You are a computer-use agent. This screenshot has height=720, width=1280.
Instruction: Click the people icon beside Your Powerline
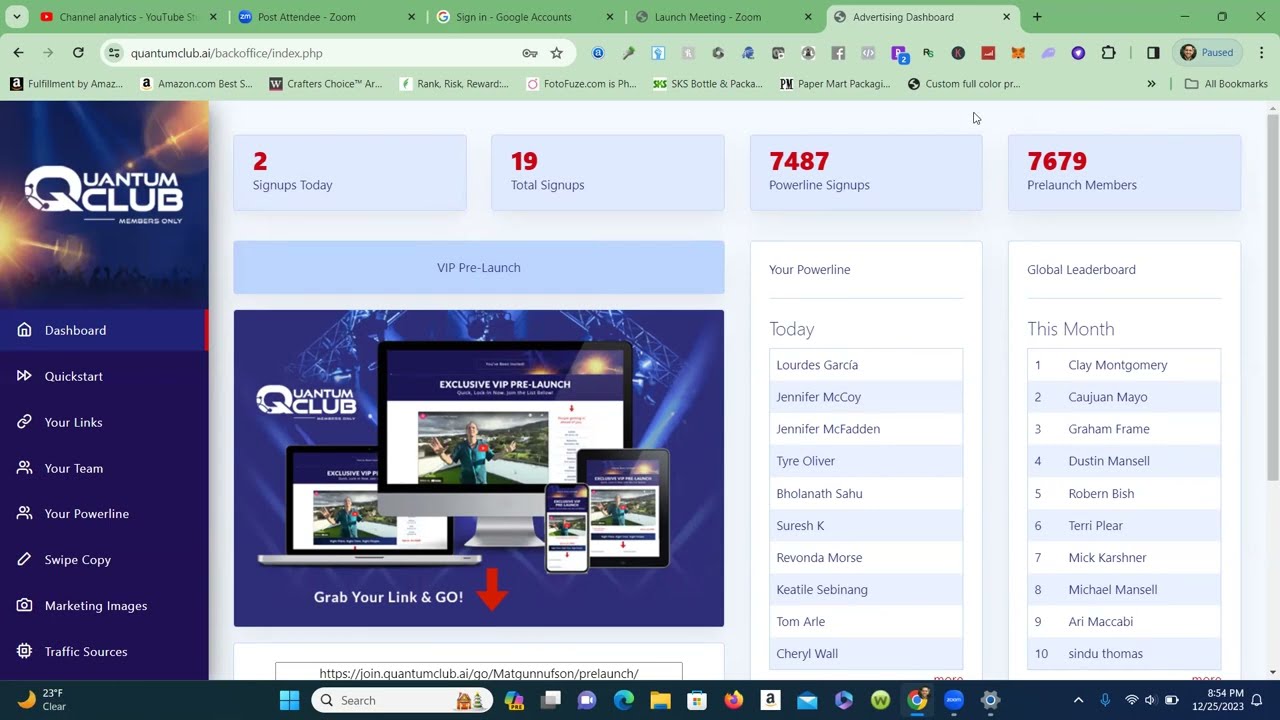click(x=24, y=514)
